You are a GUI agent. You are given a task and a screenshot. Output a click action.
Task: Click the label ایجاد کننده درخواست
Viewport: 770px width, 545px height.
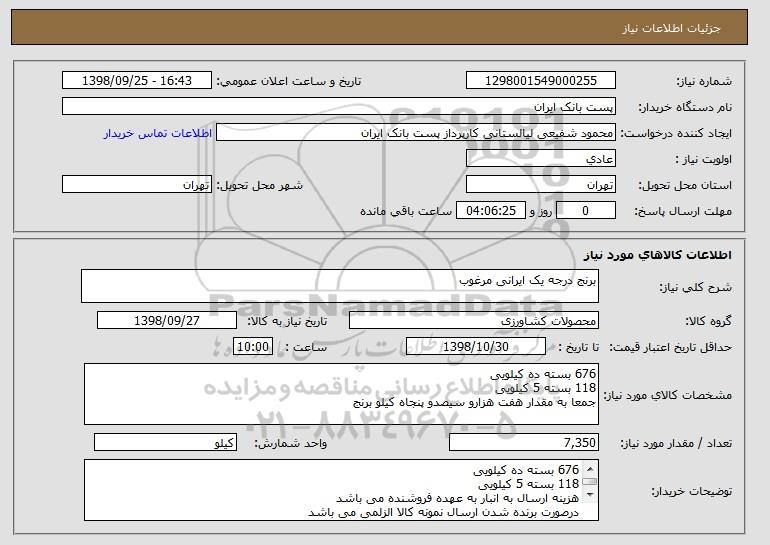pos(676,133)
